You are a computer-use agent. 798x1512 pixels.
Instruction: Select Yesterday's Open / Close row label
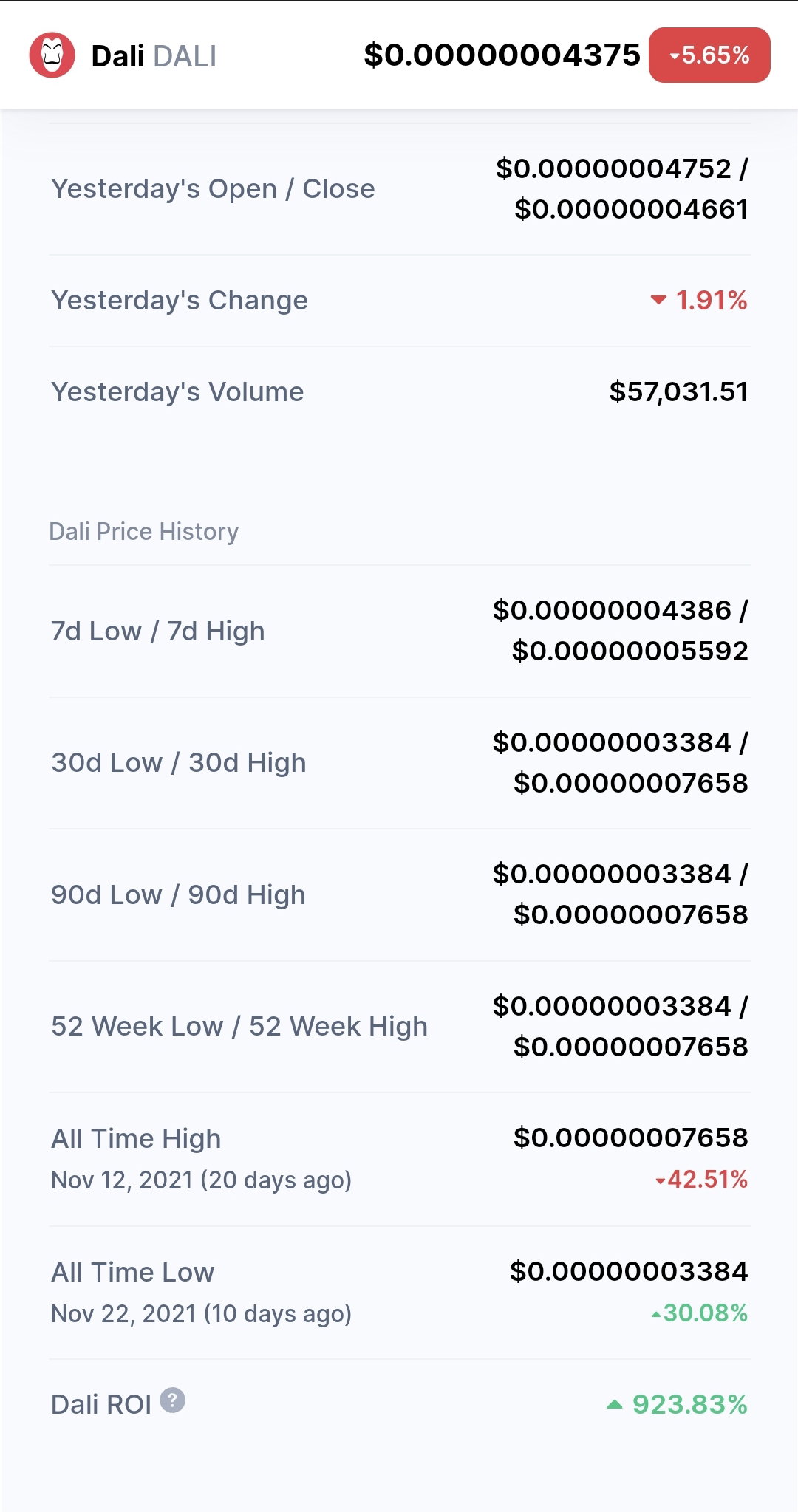point(213,189)
